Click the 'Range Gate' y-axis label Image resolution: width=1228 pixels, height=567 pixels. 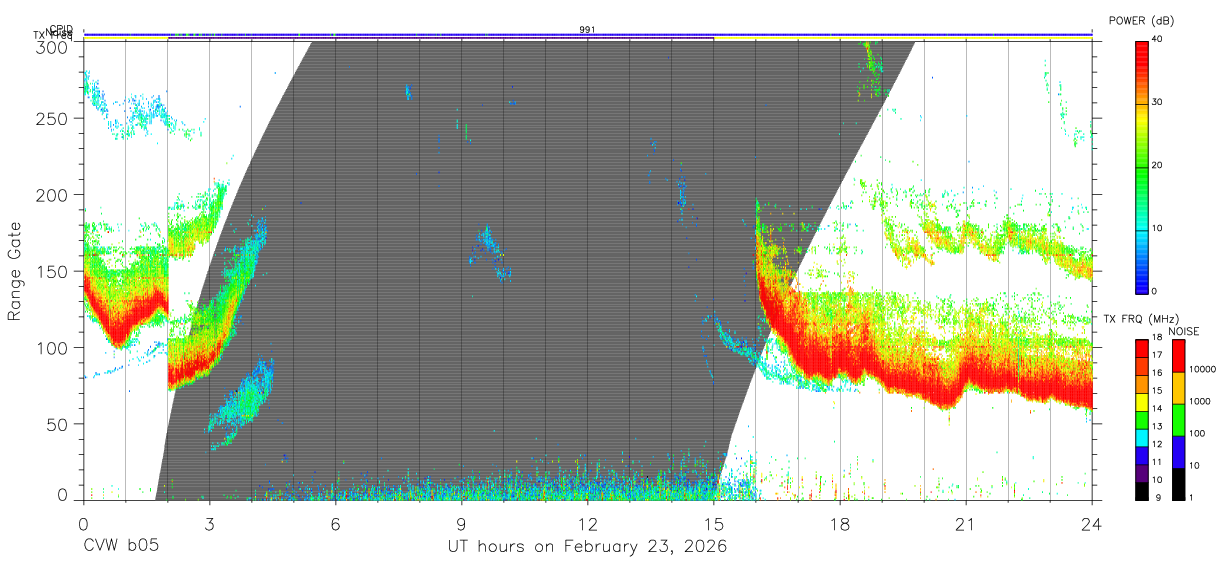pyautogui.click(x=15, y=271)
